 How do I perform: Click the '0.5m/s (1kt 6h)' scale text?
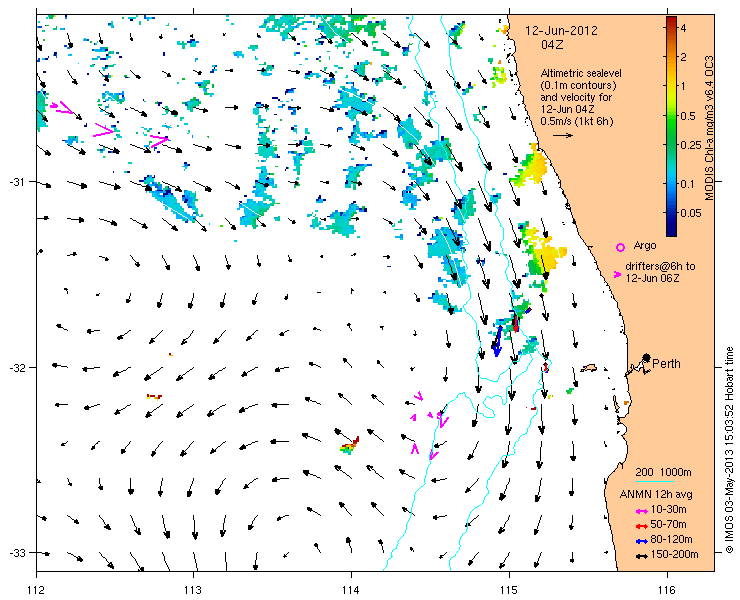pyautogui.click(x=577, y=121)
